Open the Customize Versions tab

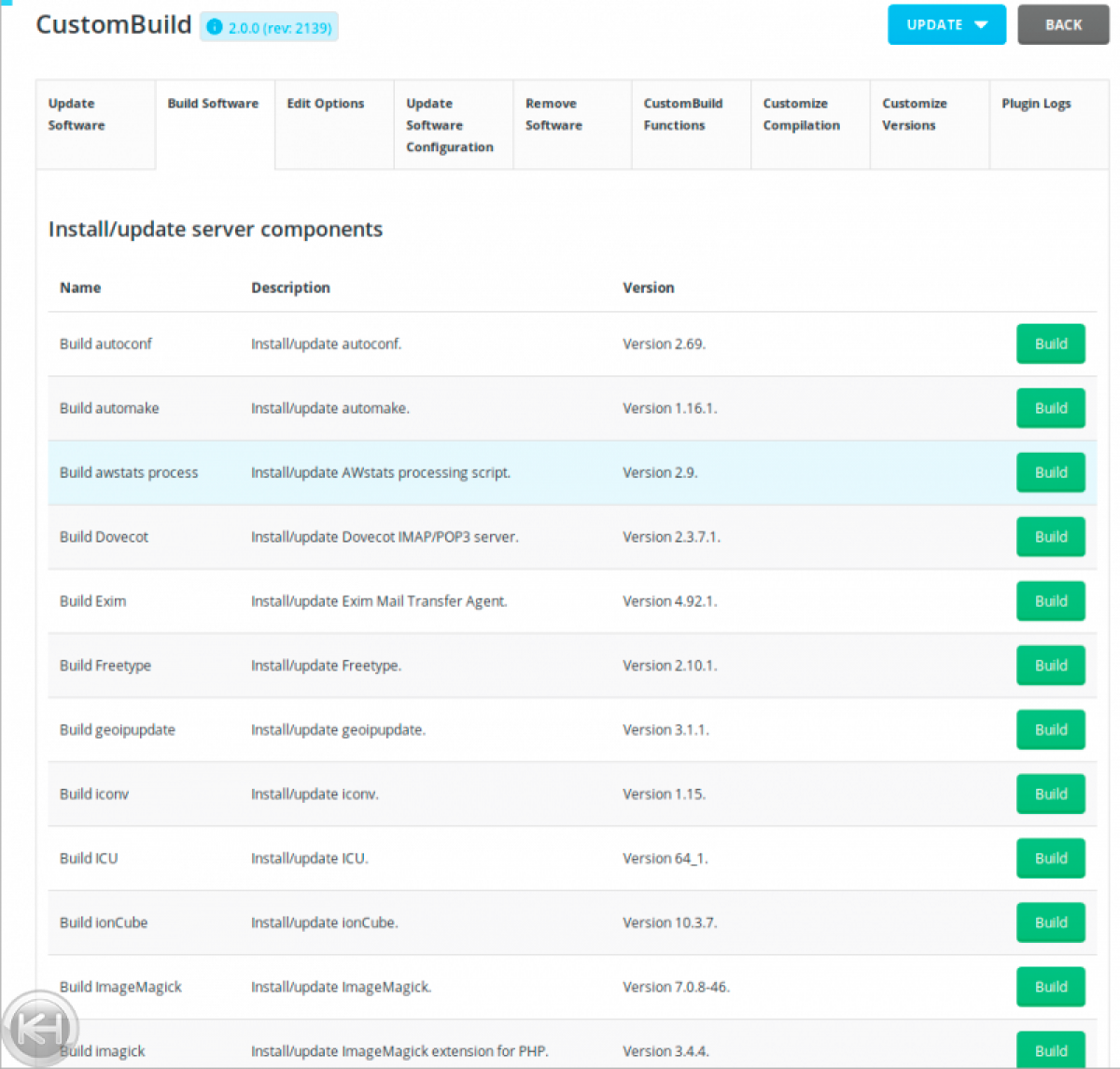pos(914,115)
